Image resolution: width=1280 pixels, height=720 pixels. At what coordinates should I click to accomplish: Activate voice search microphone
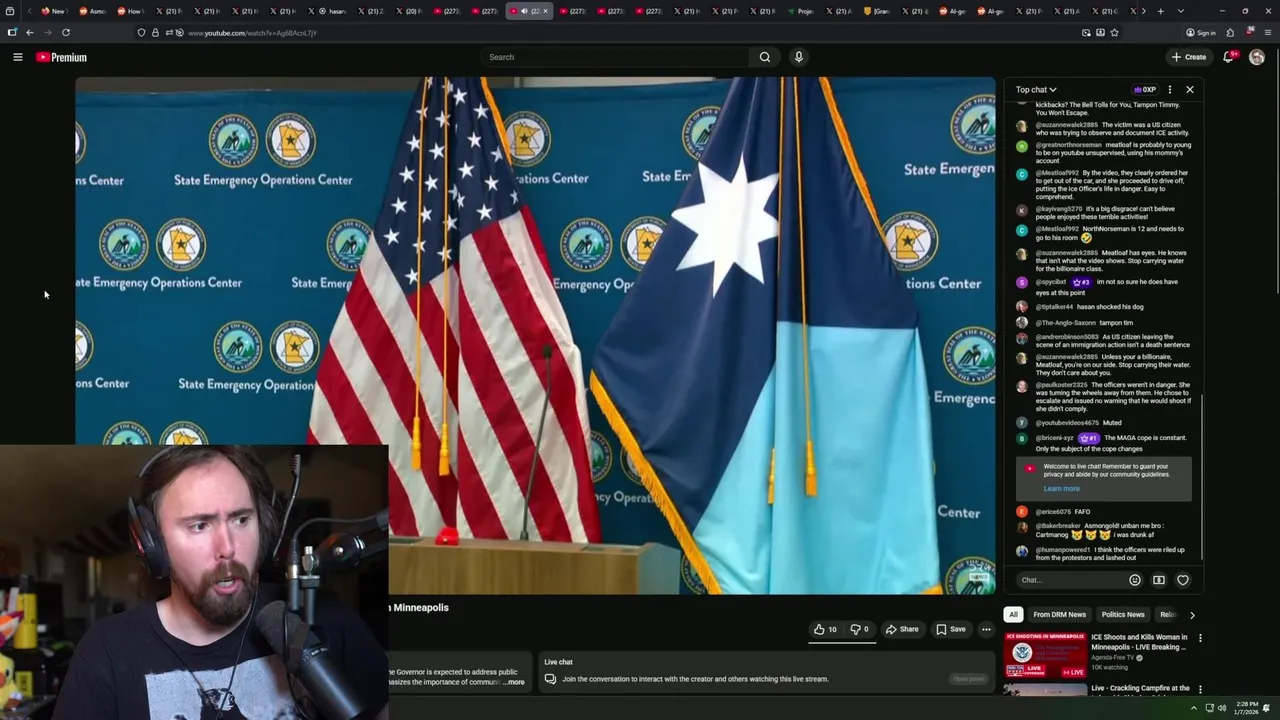coord(798,57)
